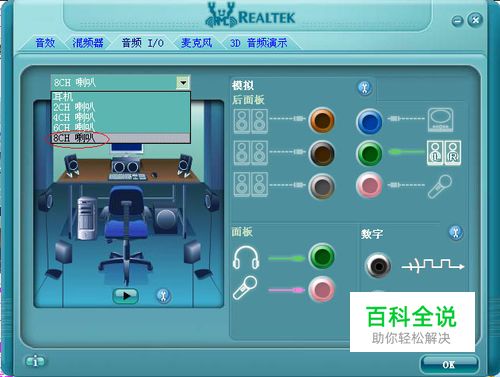Click the L R front speakers icon

click(444, 153)
